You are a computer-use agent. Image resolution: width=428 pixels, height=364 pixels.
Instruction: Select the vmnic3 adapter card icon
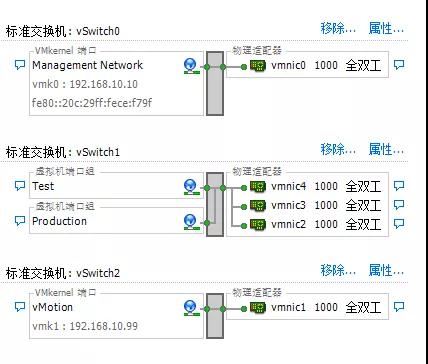pyautogui.click(x=258, y=205)
